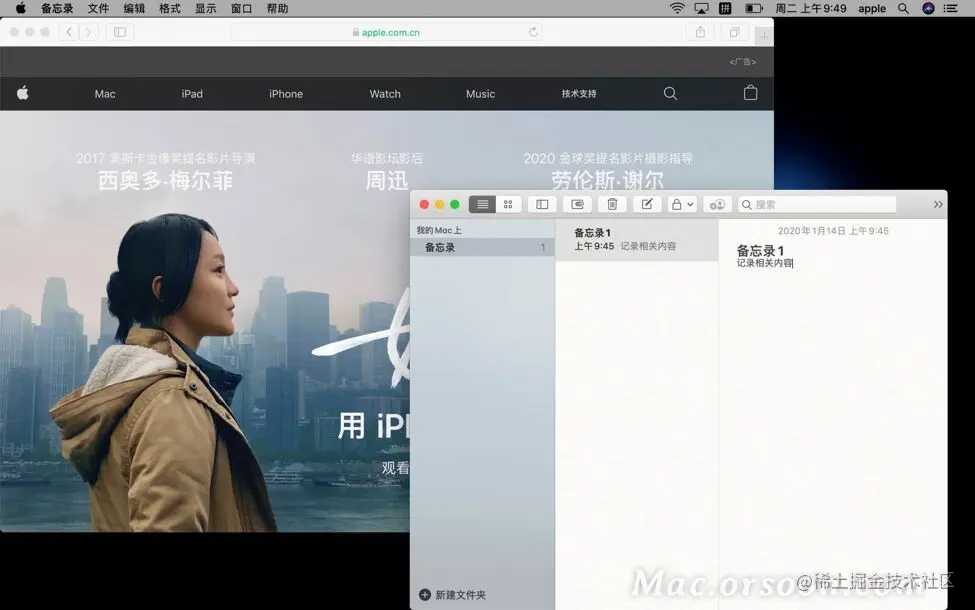Click Apple logo on website navigation
Image resolution: width=975 pixels, height=610 pixels.
23,93
